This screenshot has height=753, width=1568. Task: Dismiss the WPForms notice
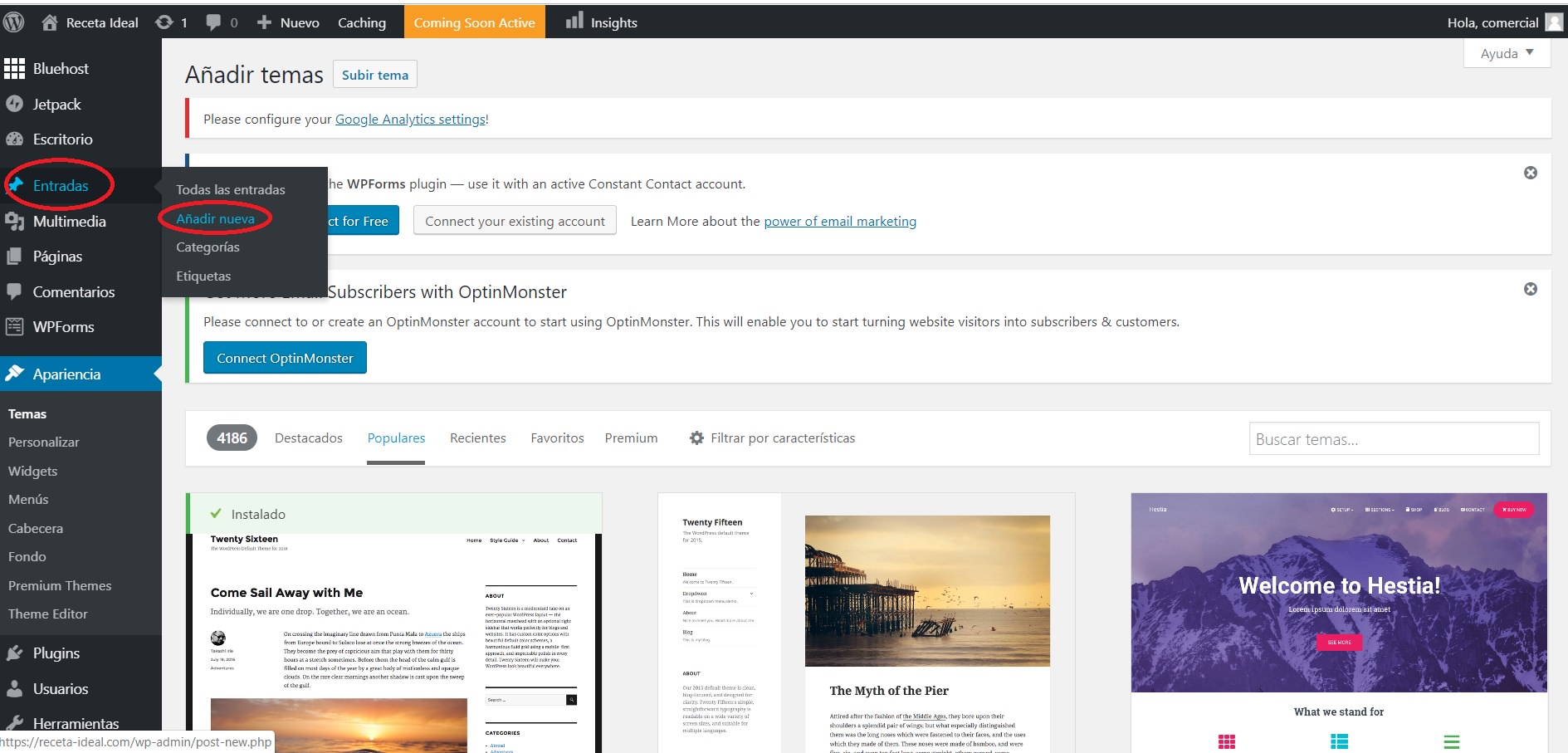1530,173
